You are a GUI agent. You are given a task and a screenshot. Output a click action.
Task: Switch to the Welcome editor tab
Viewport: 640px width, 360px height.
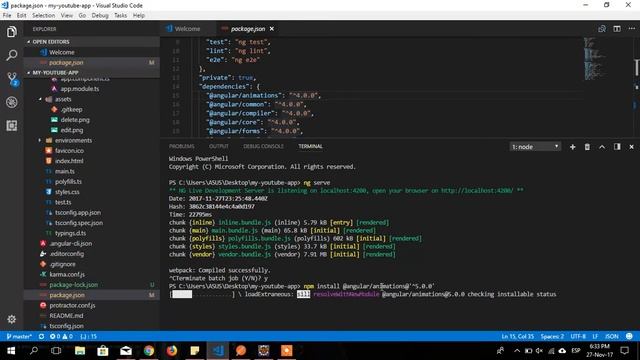[x=188, y=29]
